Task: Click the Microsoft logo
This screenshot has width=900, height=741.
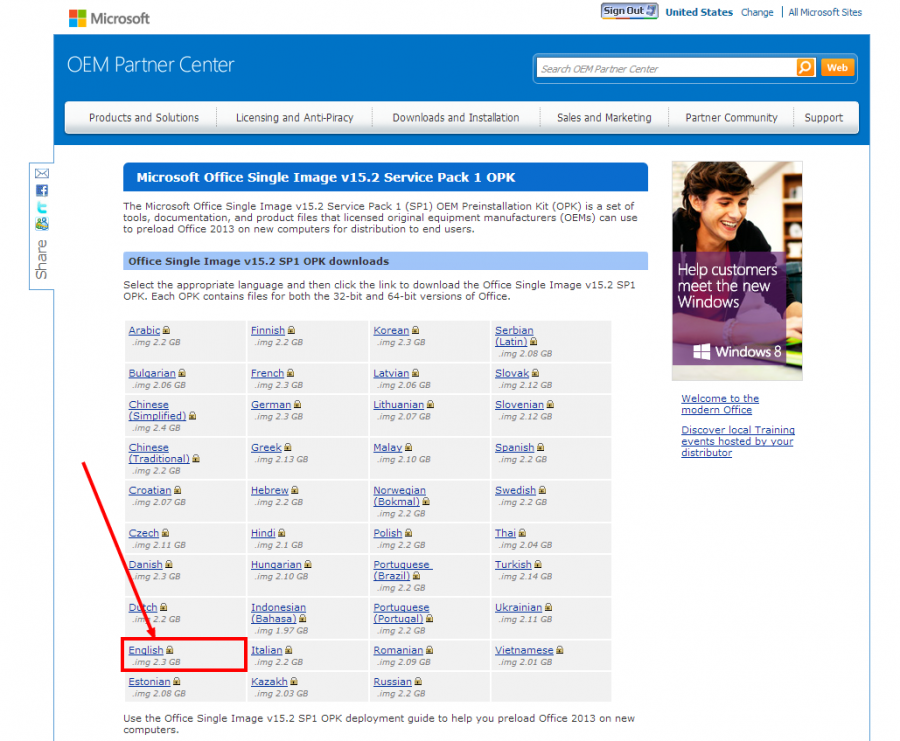Action: point(109,18)
